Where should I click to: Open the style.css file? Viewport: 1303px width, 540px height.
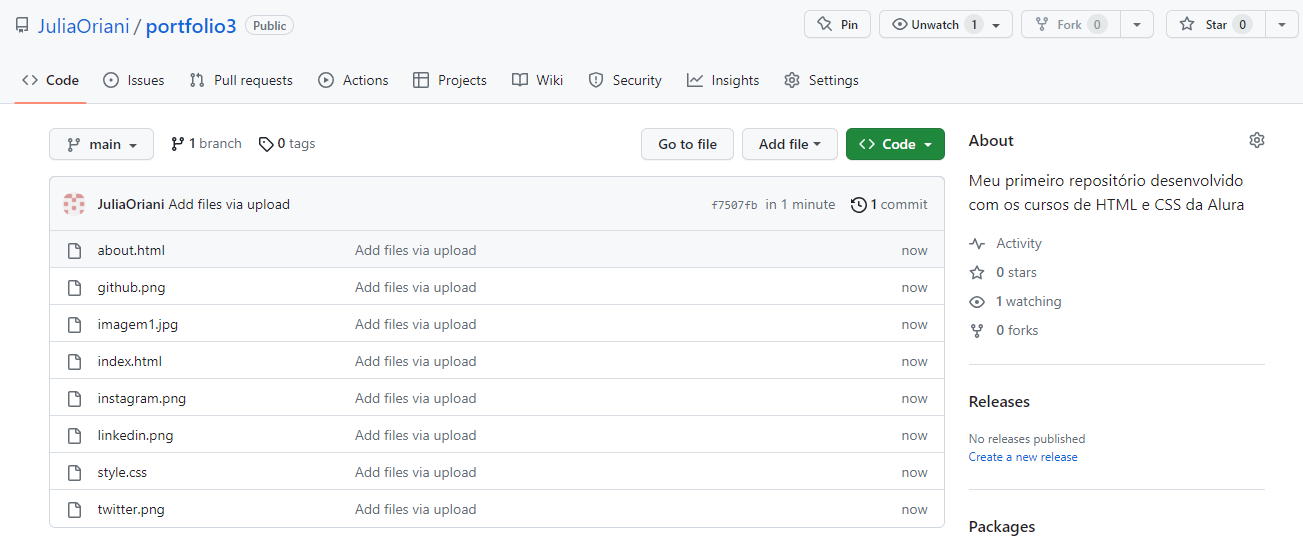coord(122,472)
